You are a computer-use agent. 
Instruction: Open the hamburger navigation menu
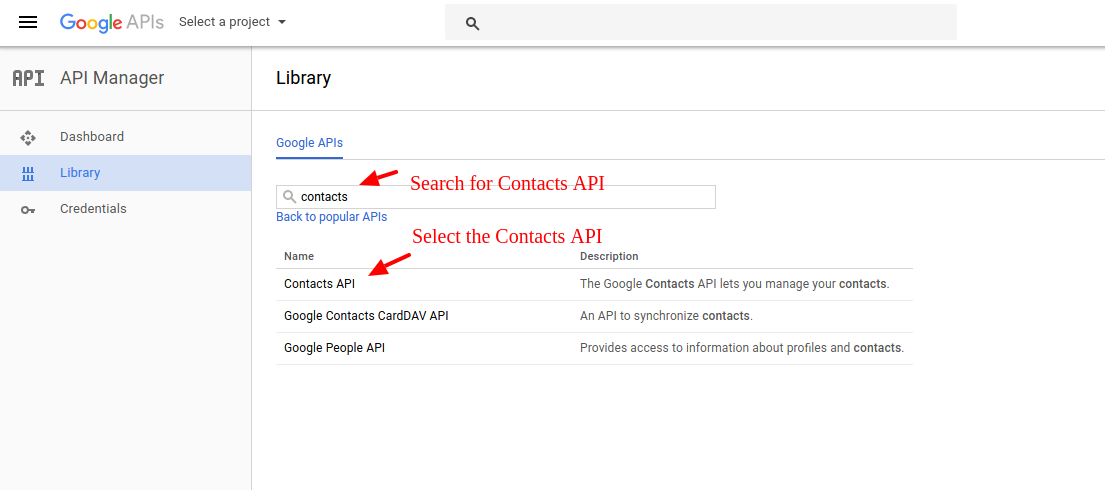(28, 22)
